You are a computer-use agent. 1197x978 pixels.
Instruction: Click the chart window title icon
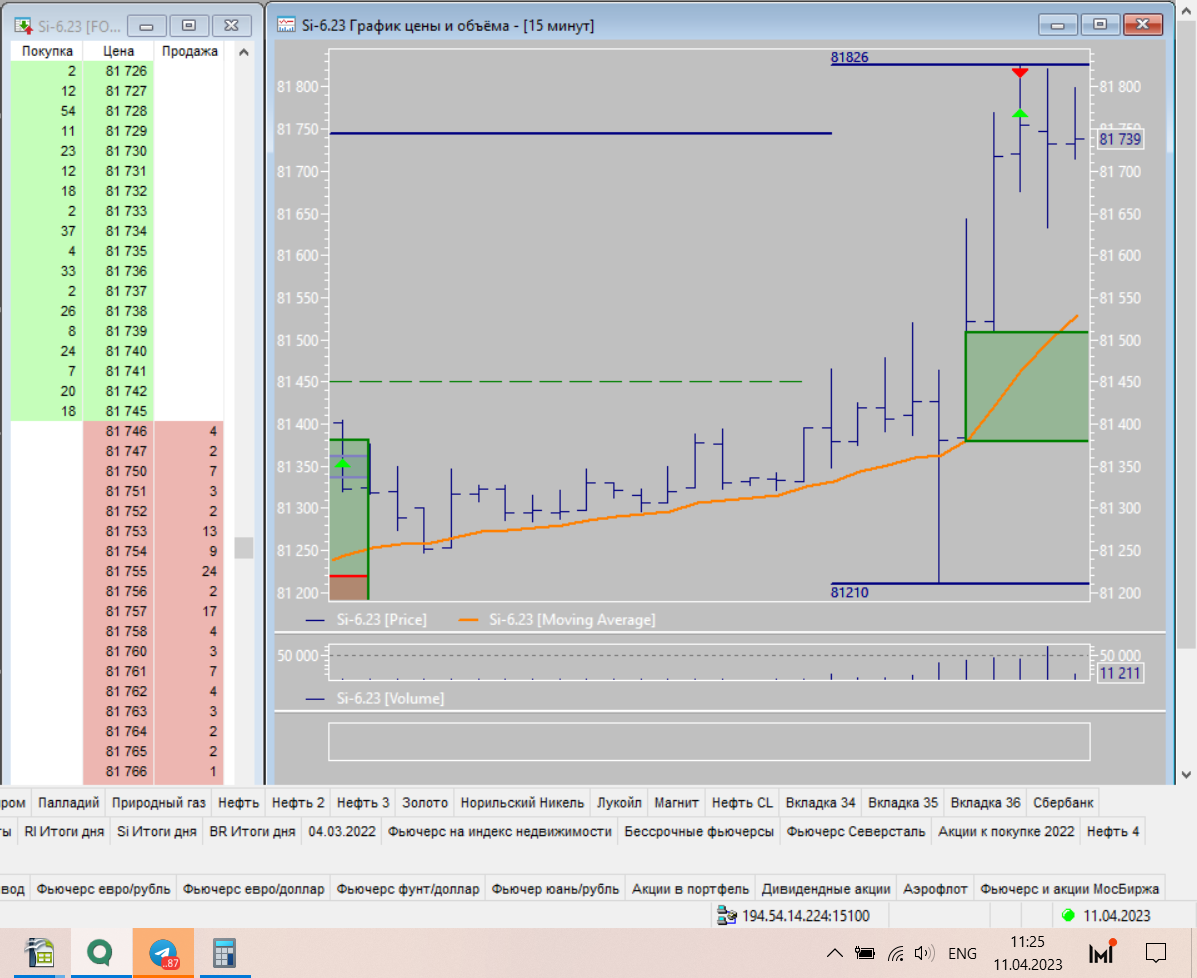[x=286, y=25]
